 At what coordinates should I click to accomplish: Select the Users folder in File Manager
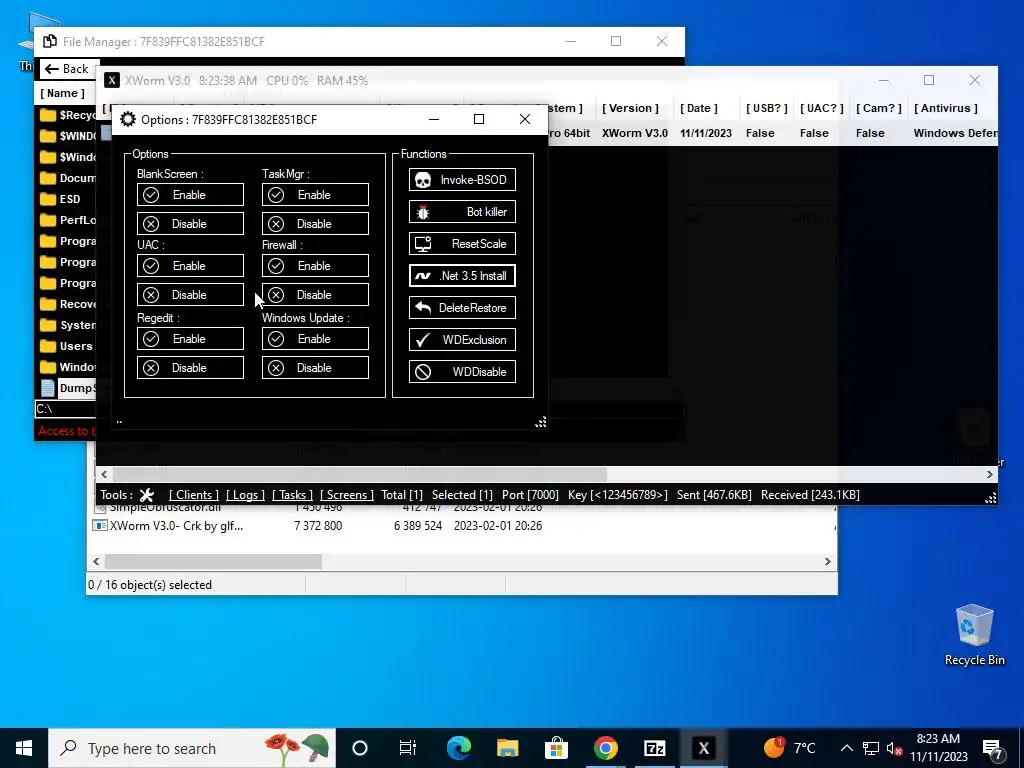click(x=67, y=346)
